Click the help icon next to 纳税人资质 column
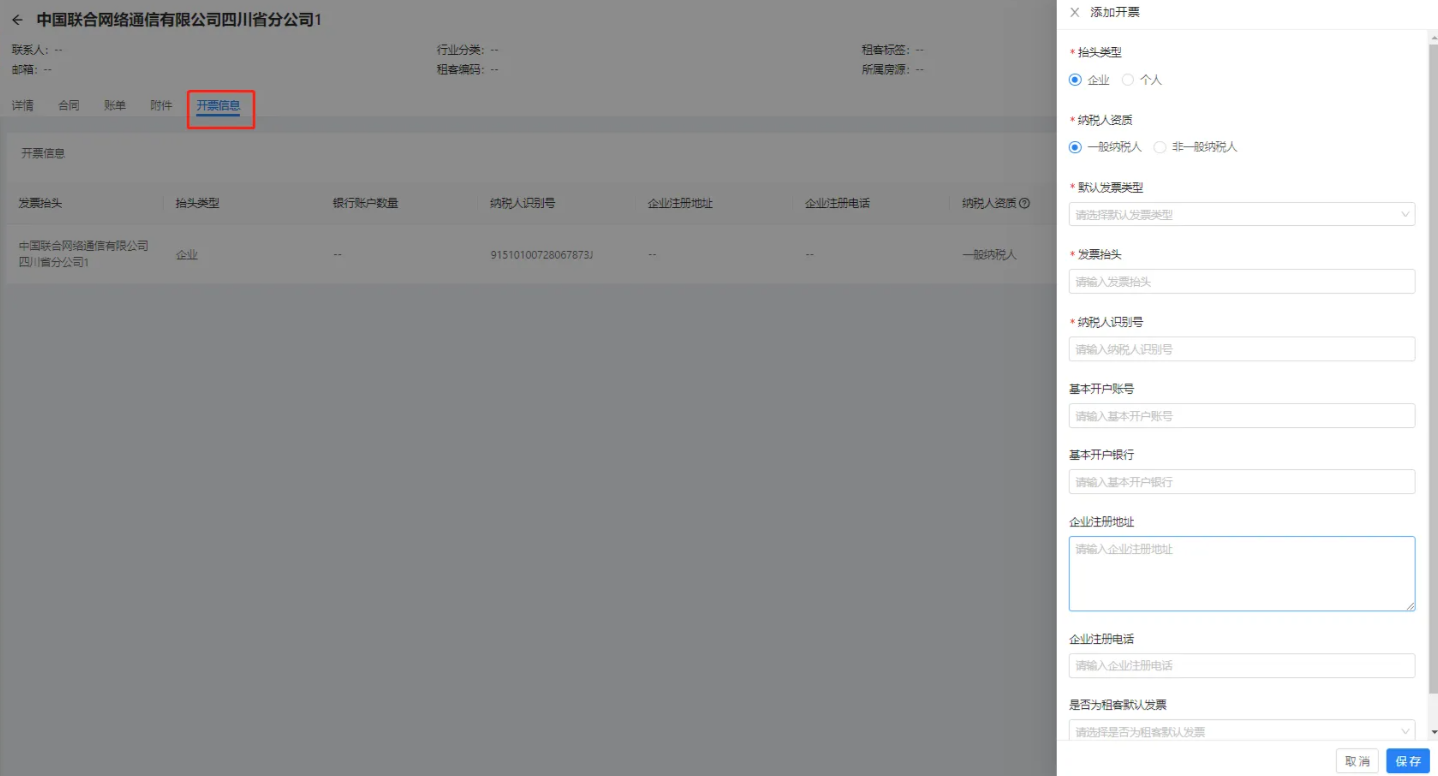Image resolution: width=1438 pixels, height=776 pixels. click(1025, 203)
